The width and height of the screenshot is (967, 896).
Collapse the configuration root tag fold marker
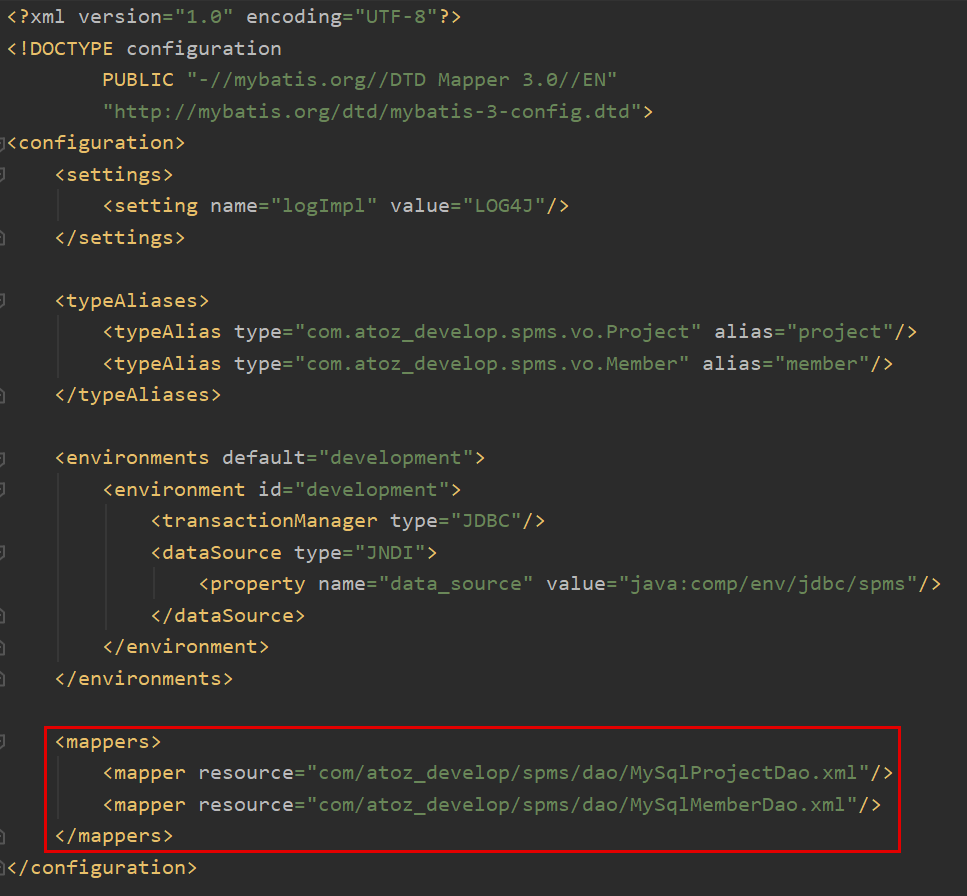click(x=2, y=144)
